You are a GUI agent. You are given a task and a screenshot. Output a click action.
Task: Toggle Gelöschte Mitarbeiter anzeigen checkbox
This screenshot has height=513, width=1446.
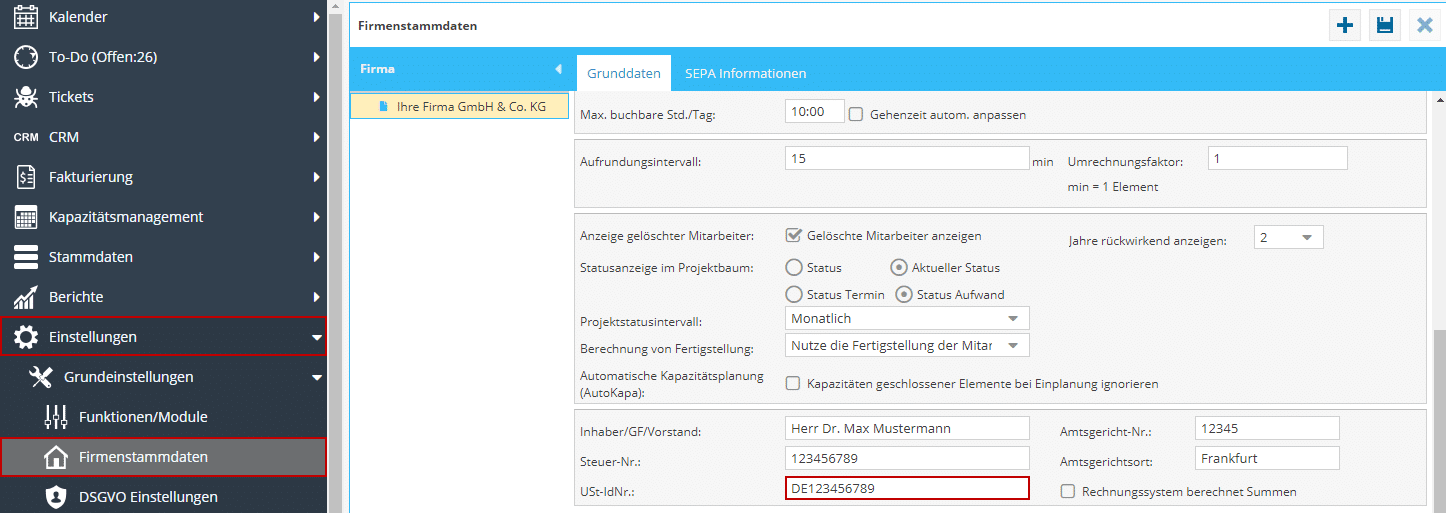tap(794, 236)
